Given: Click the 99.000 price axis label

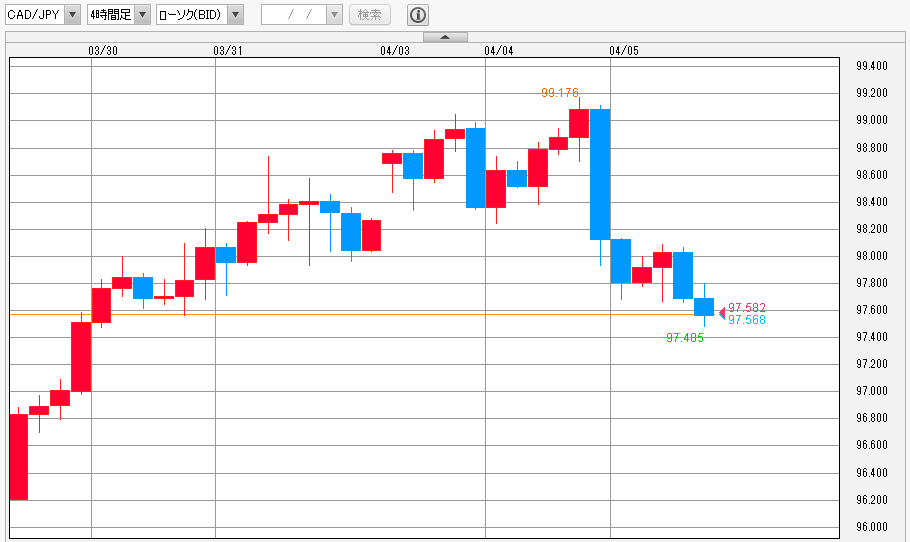Looking at the screenshot, I should click(872, 120).
